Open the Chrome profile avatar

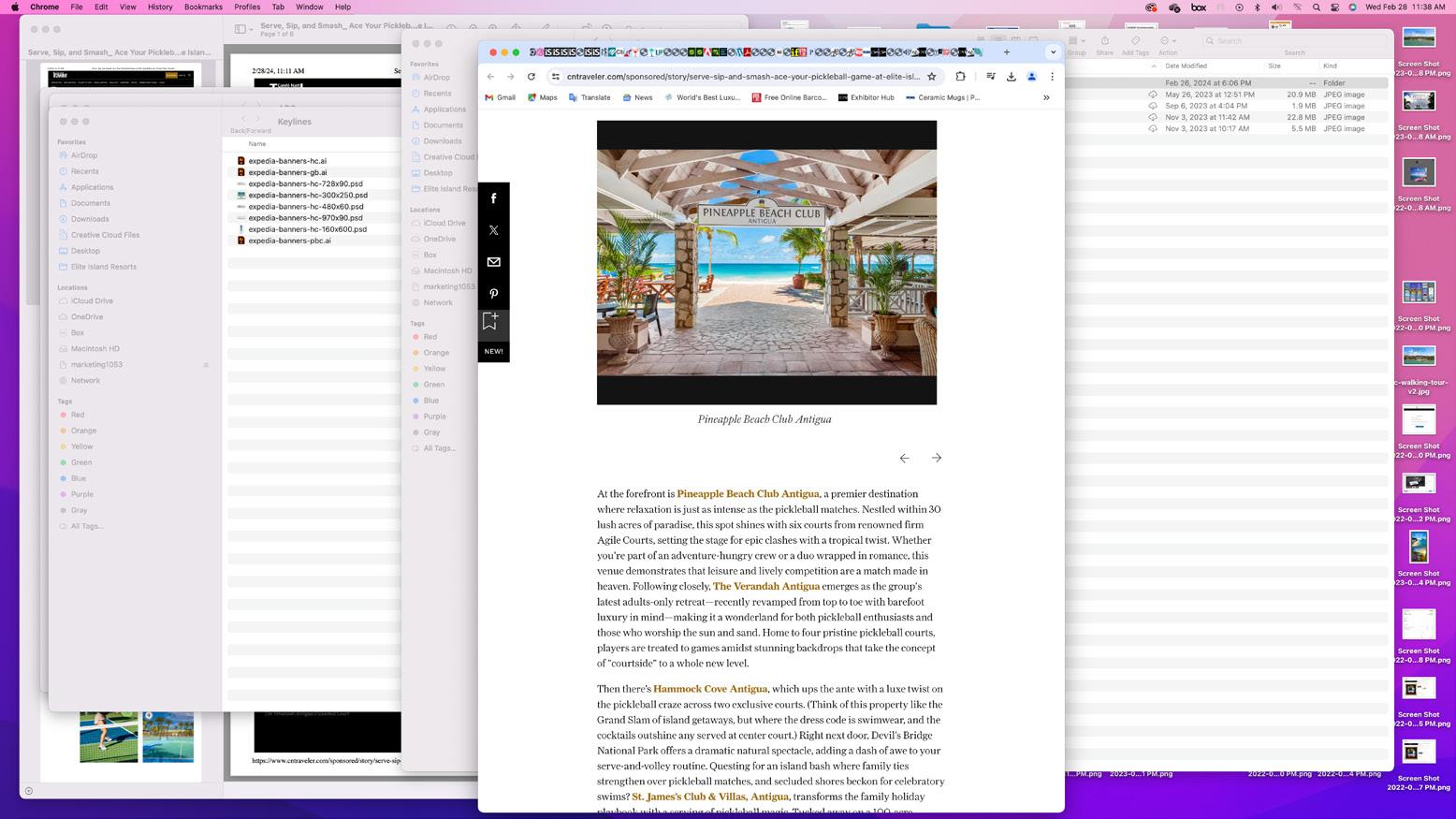(x=1032, y=77)
